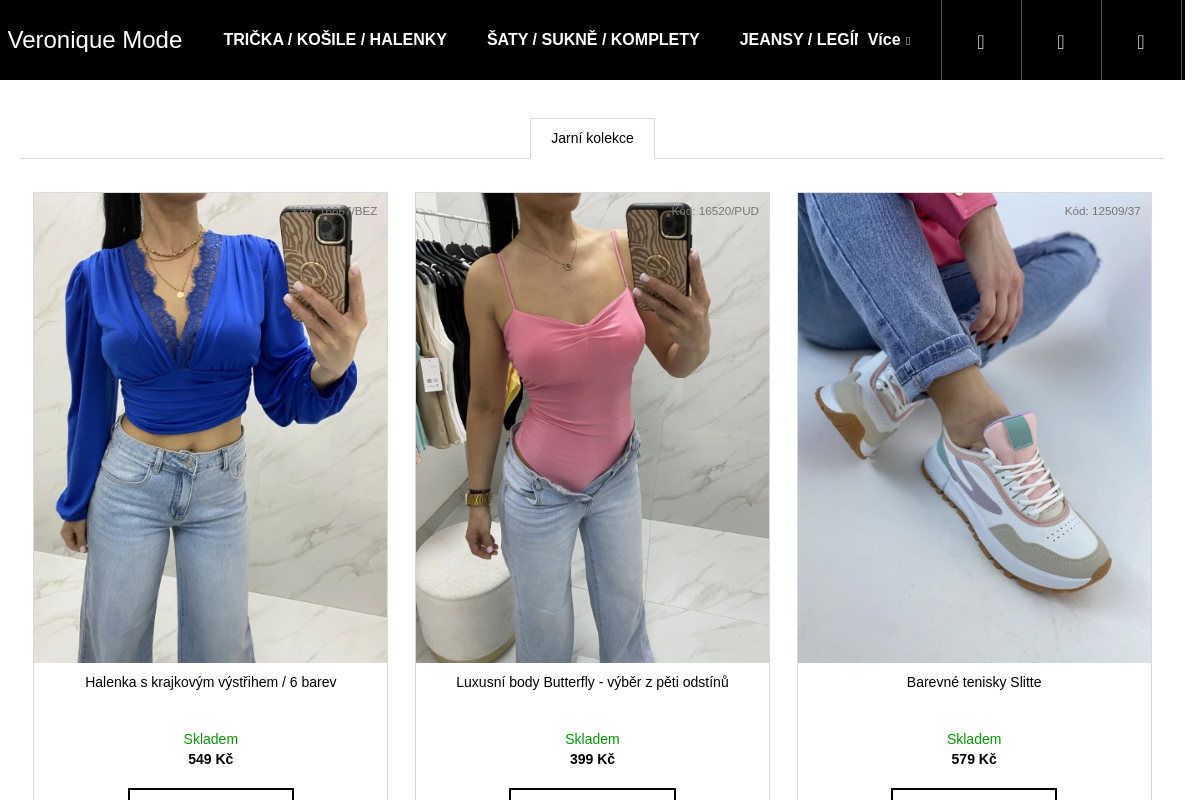This screenshot has width=1200, height=800.
Task: Click product code 16520/PUD label
Action: (x=715, y=211)
